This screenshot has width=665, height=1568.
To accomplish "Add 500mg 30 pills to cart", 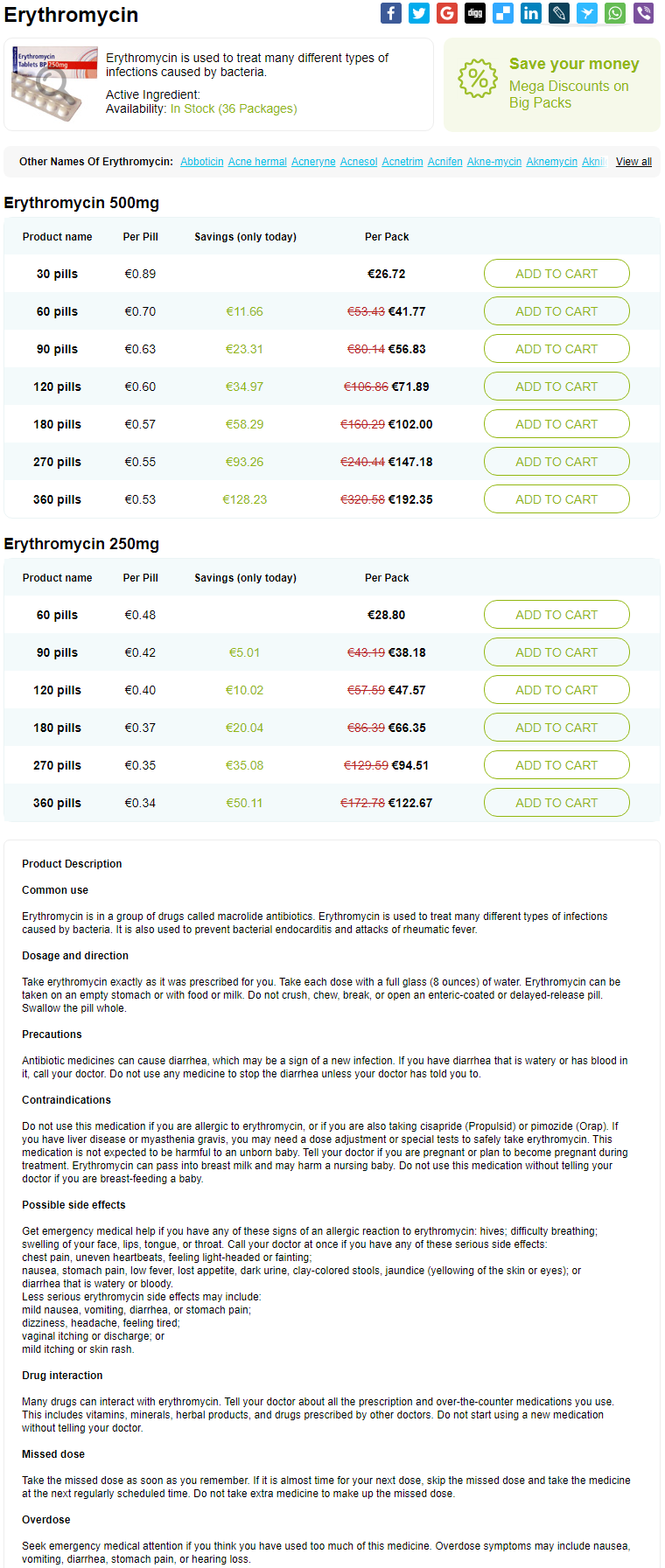I will point(556,274).
